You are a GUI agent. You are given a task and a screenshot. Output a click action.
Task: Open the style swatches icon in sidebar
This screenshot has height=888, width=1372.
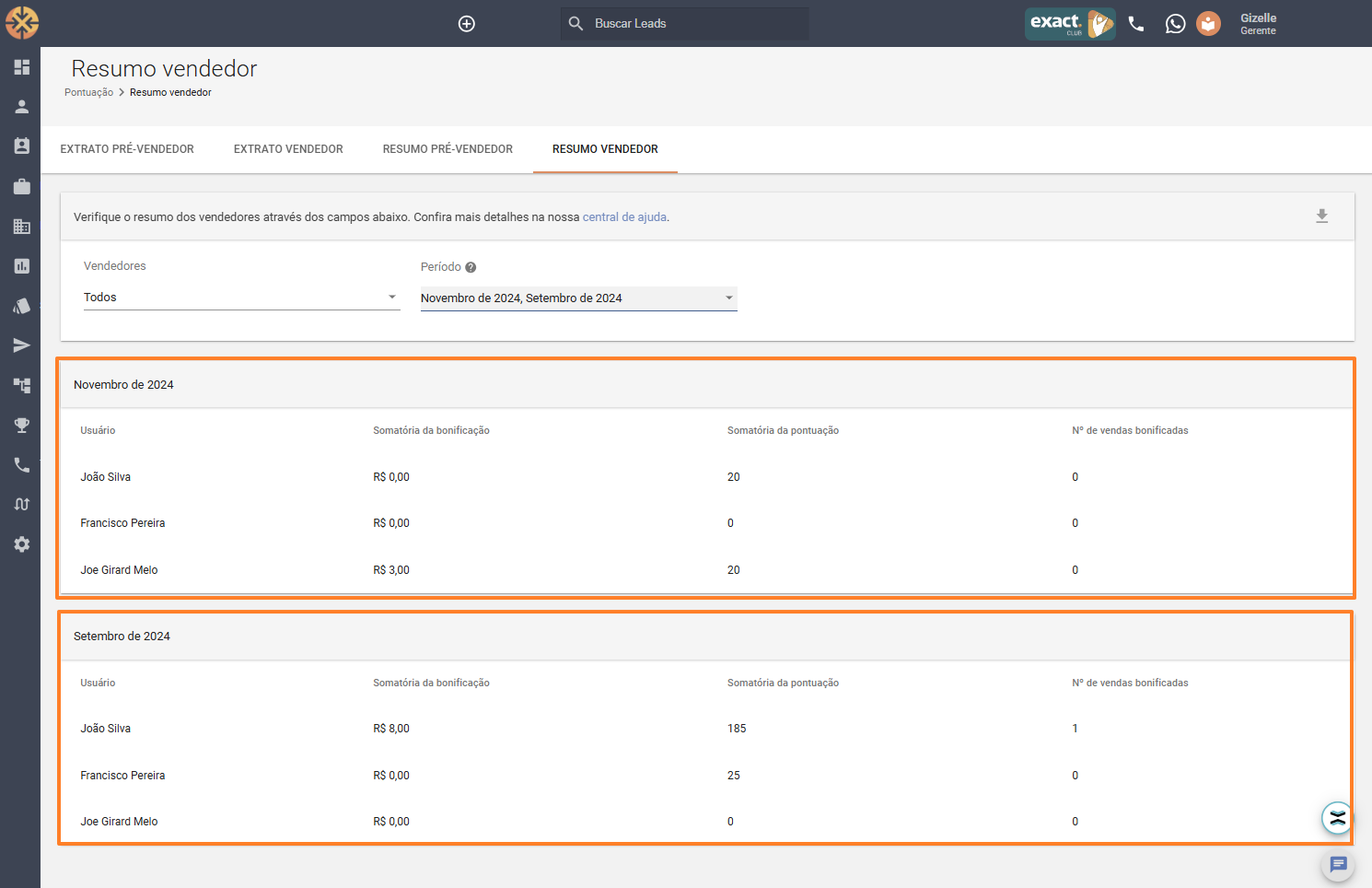[22, 306]
